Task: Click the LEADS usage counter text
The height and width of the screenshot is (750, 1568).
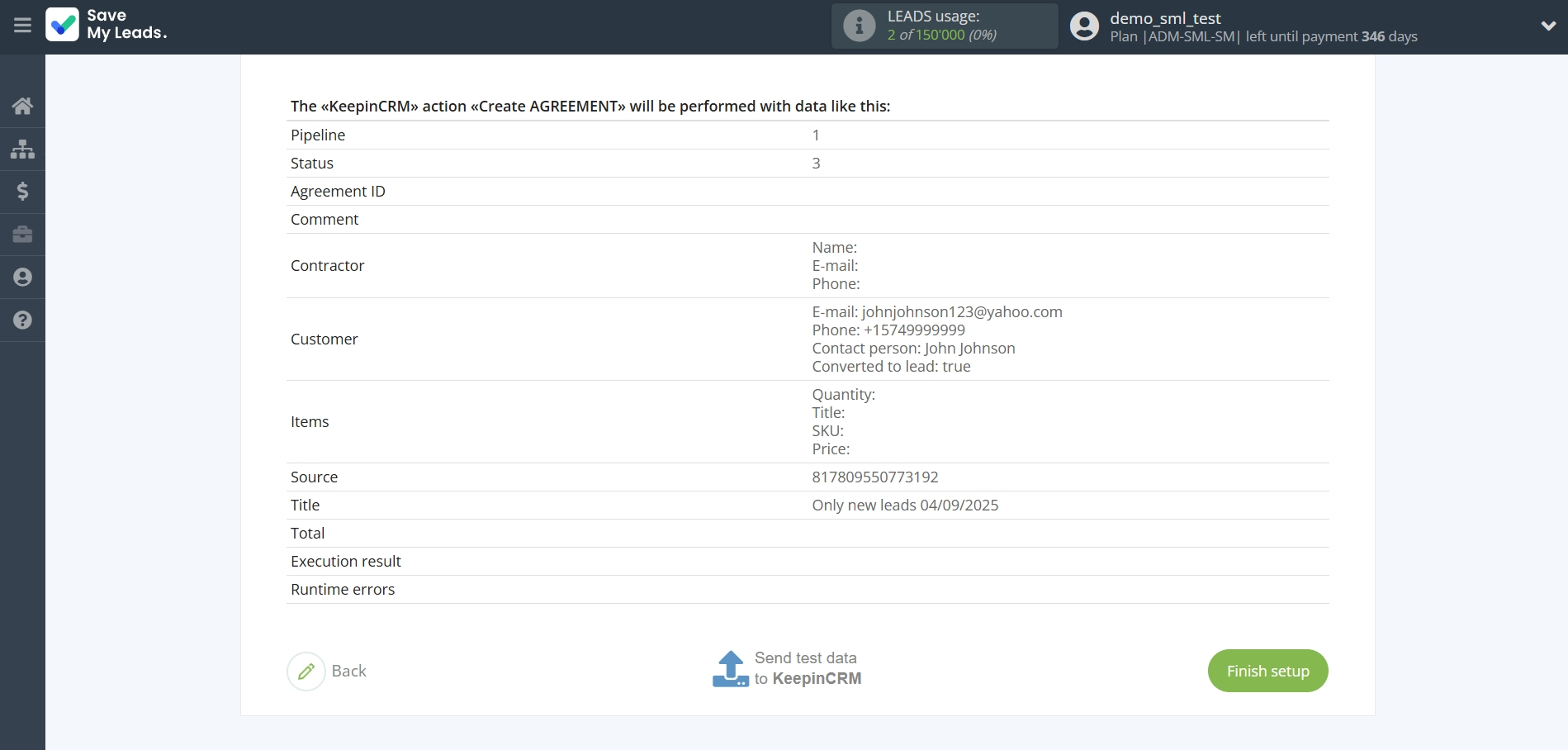Action: 941,35
